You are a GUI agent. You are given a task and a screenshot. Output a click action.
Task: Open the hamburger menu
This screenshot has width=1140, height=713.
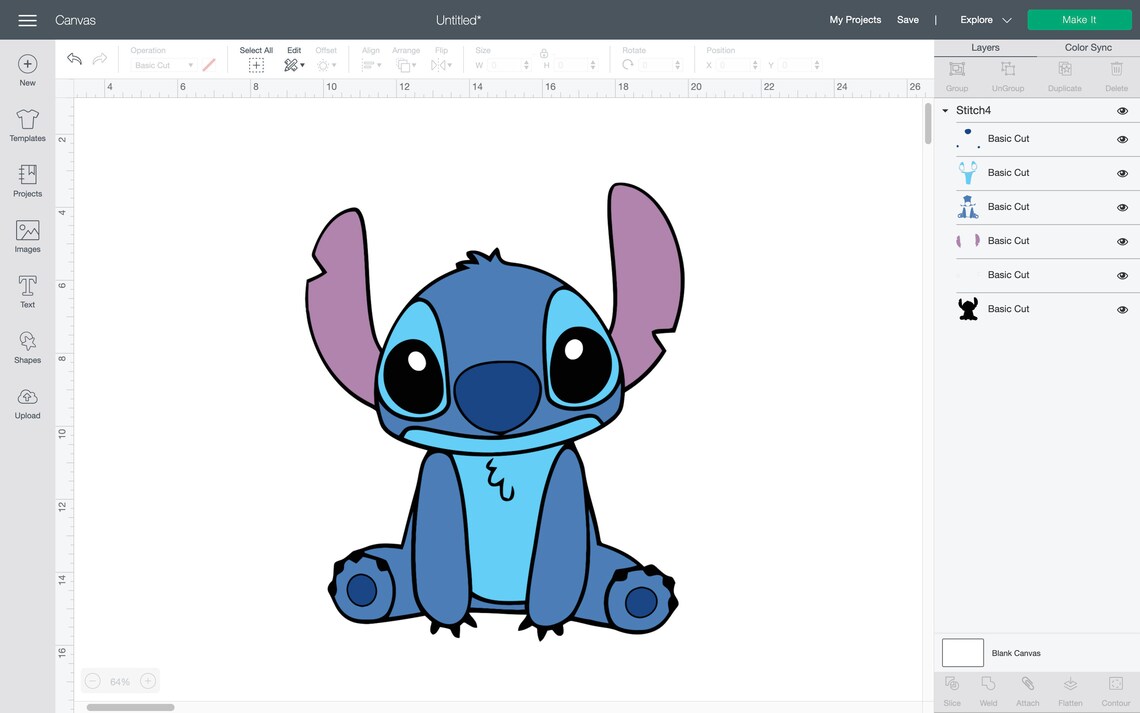click(x=27, y=19)
